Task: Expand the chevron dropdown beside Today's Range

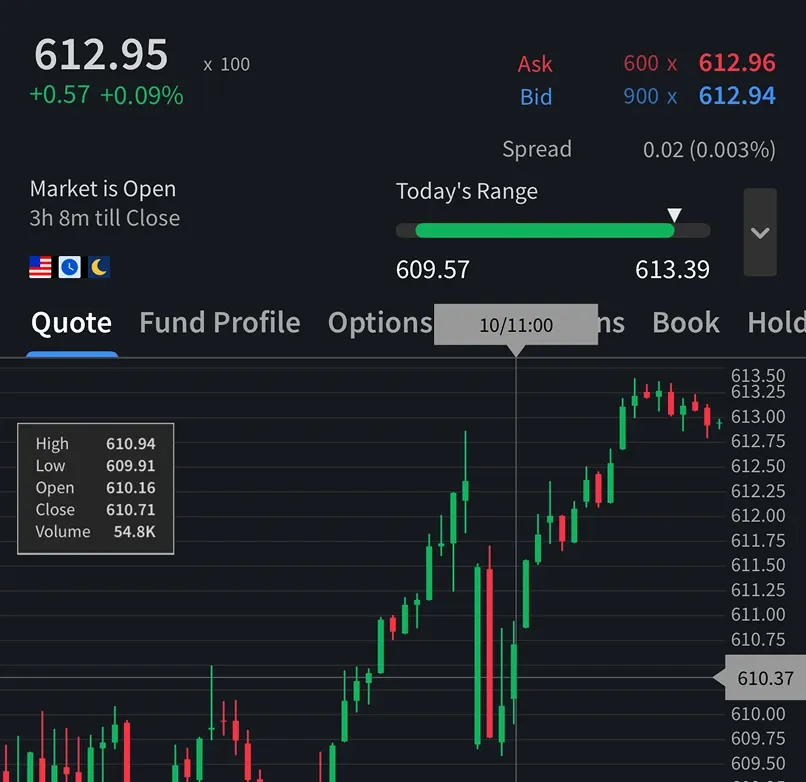Action: coord(760,232)
